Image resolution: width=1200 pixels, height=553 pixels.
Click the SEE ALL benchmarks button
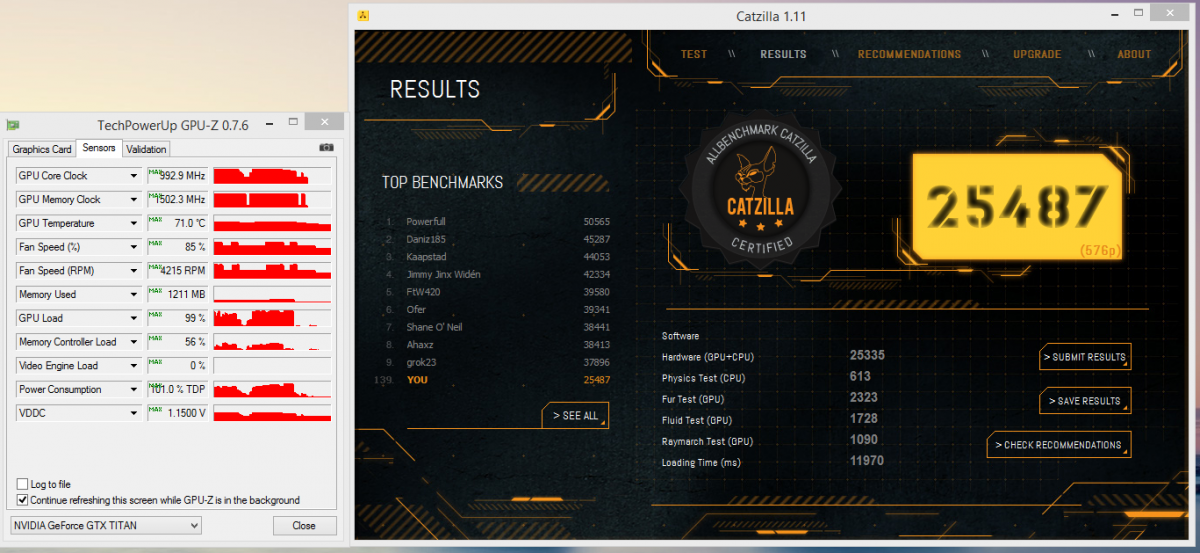[x=574, y=416]
